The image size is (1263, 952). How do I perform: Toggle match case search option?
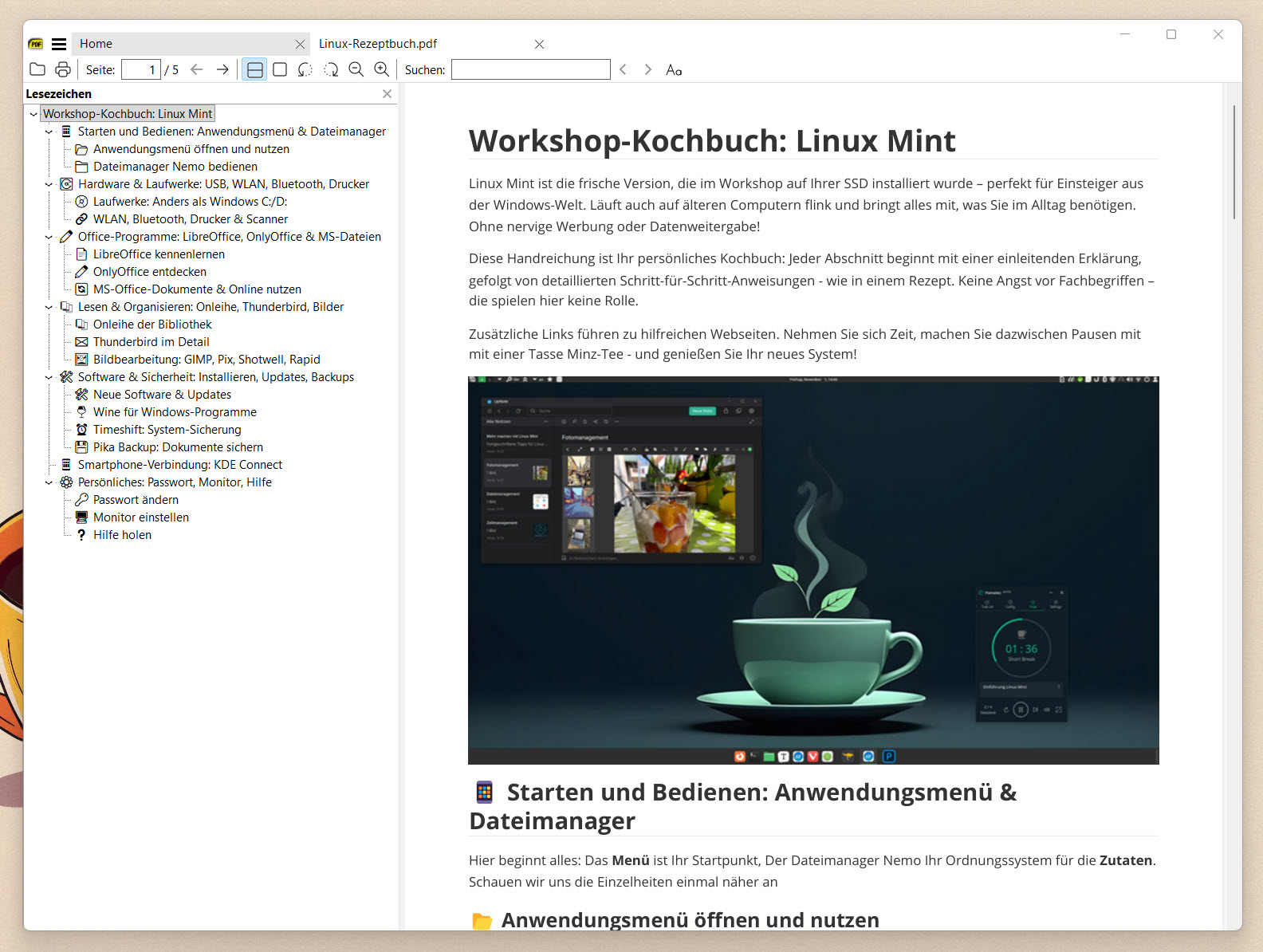674,69
